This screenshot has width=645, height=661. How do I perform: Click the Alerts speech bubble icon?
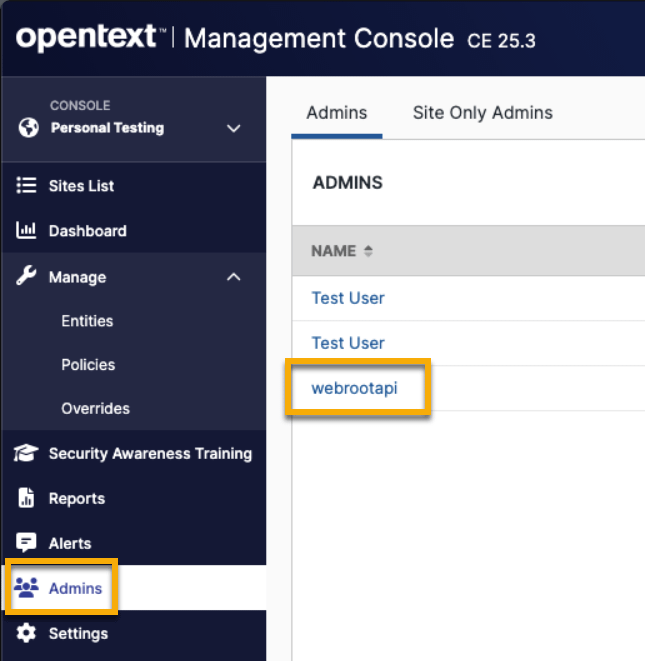coord(27,543)
